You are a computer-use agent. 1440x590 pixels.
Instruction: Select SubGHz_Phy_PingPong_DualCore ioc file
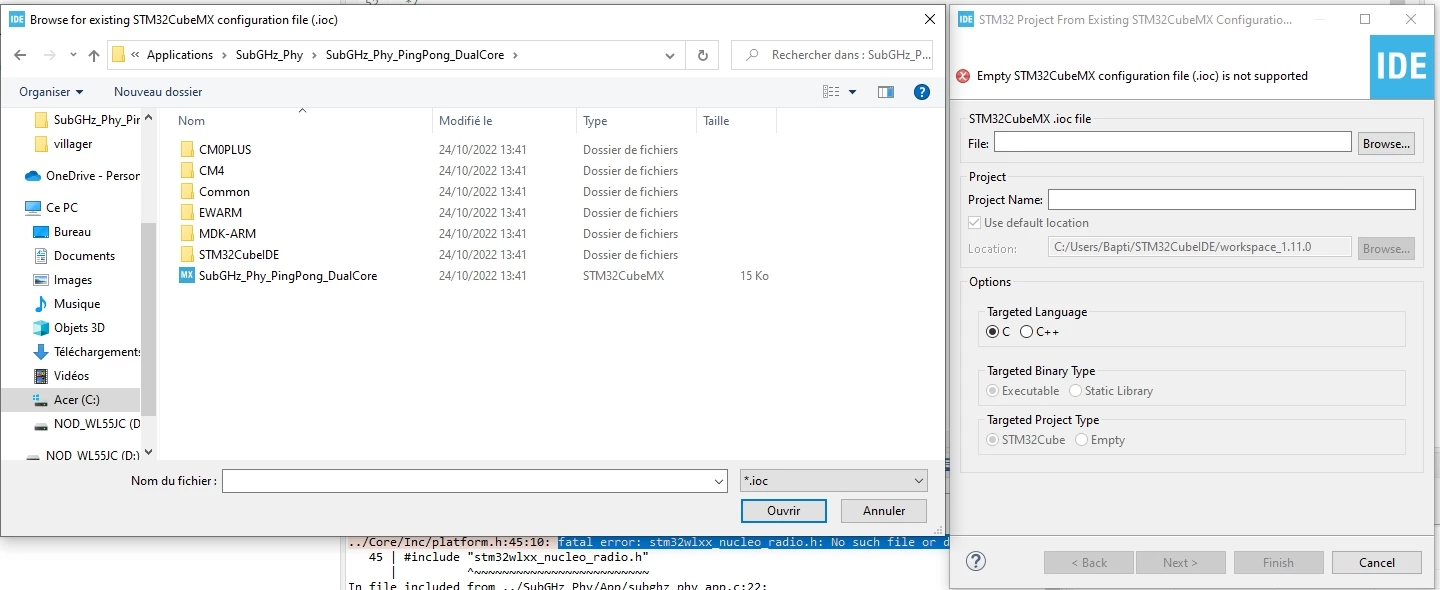click(x=288, y=275)
